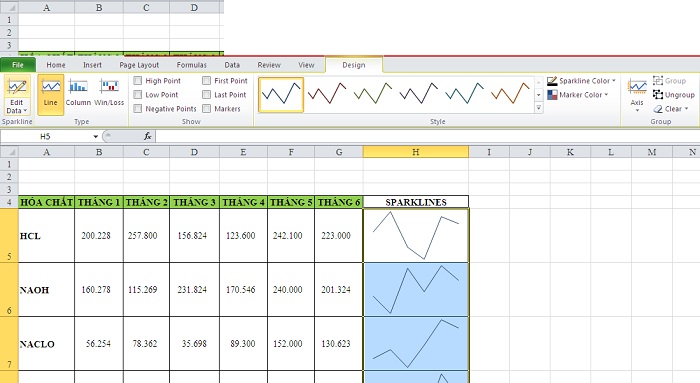The width and height of the screenshot is (700, 383).
Task: Open the View tab
Action: (306, 65)
